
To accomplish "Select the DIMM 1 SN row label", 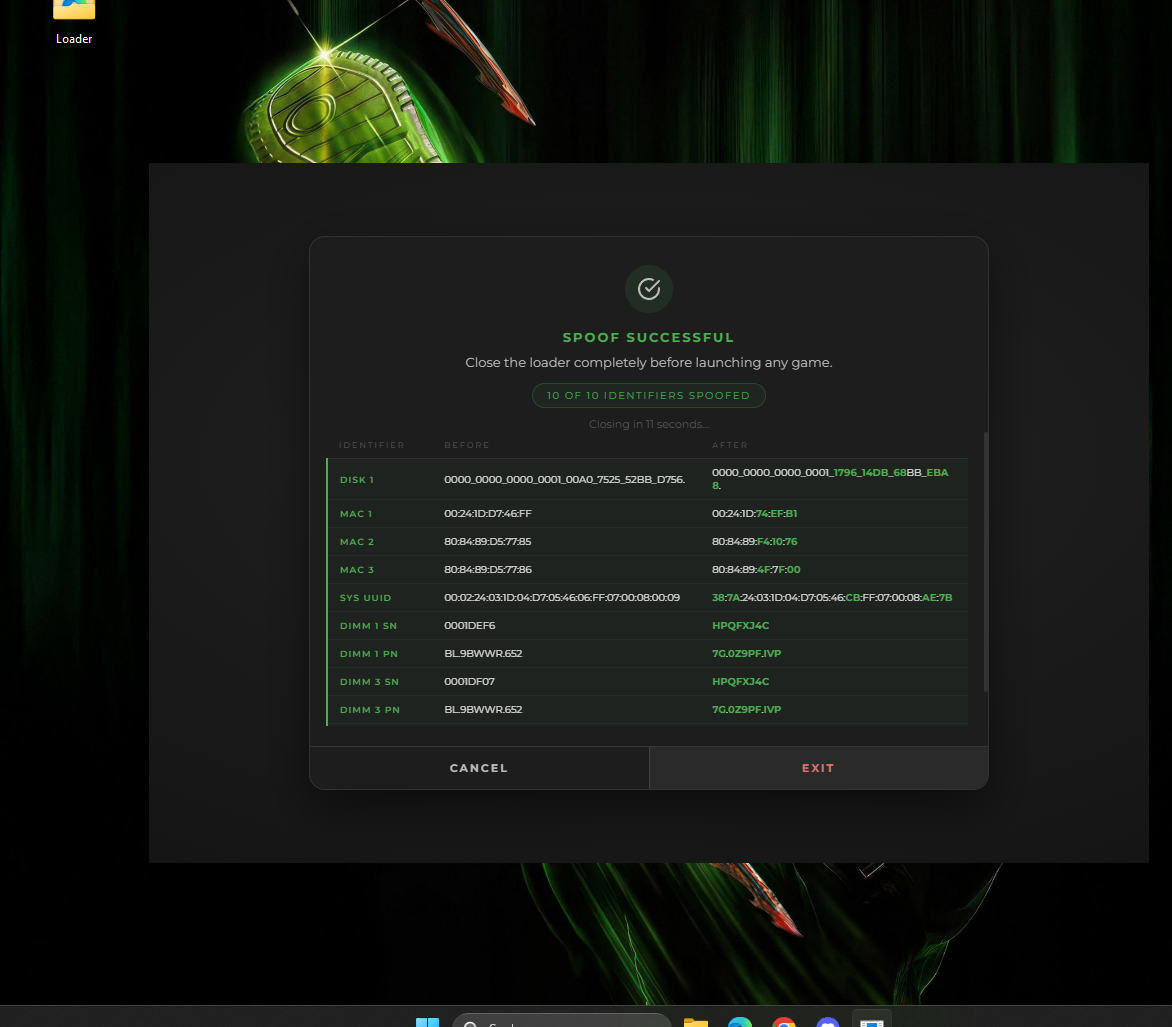I will click(x=368, y=626).
